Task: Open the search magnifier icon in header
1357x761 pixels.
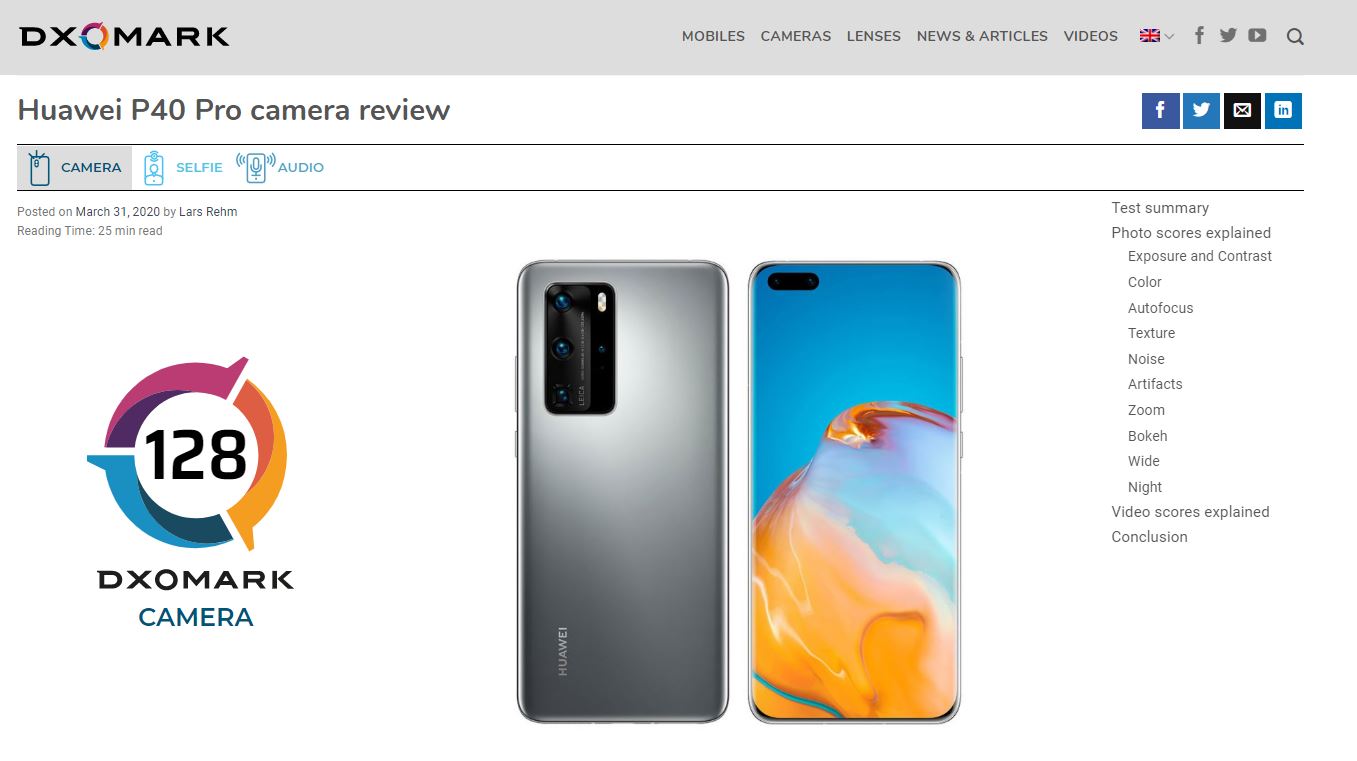Action: tap(1295, 37)
